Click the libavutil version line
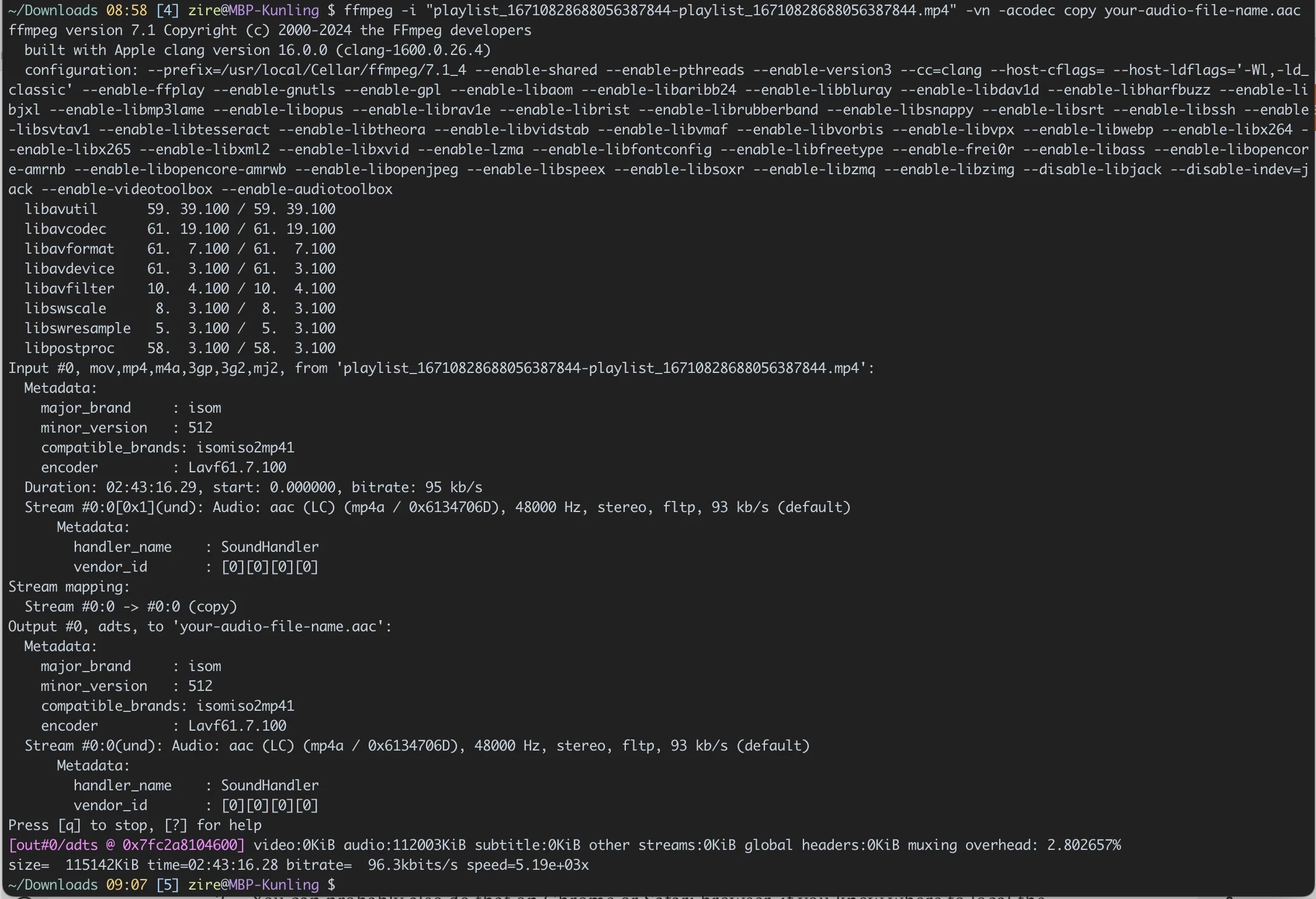 tap(179, 209)
